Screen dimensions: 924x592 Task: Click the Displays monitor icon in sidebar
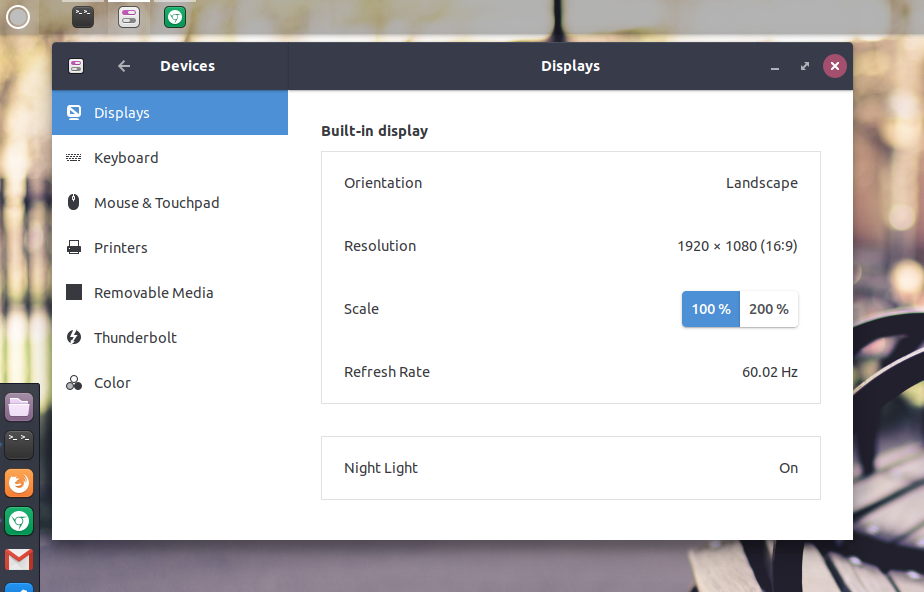[74, 113]
